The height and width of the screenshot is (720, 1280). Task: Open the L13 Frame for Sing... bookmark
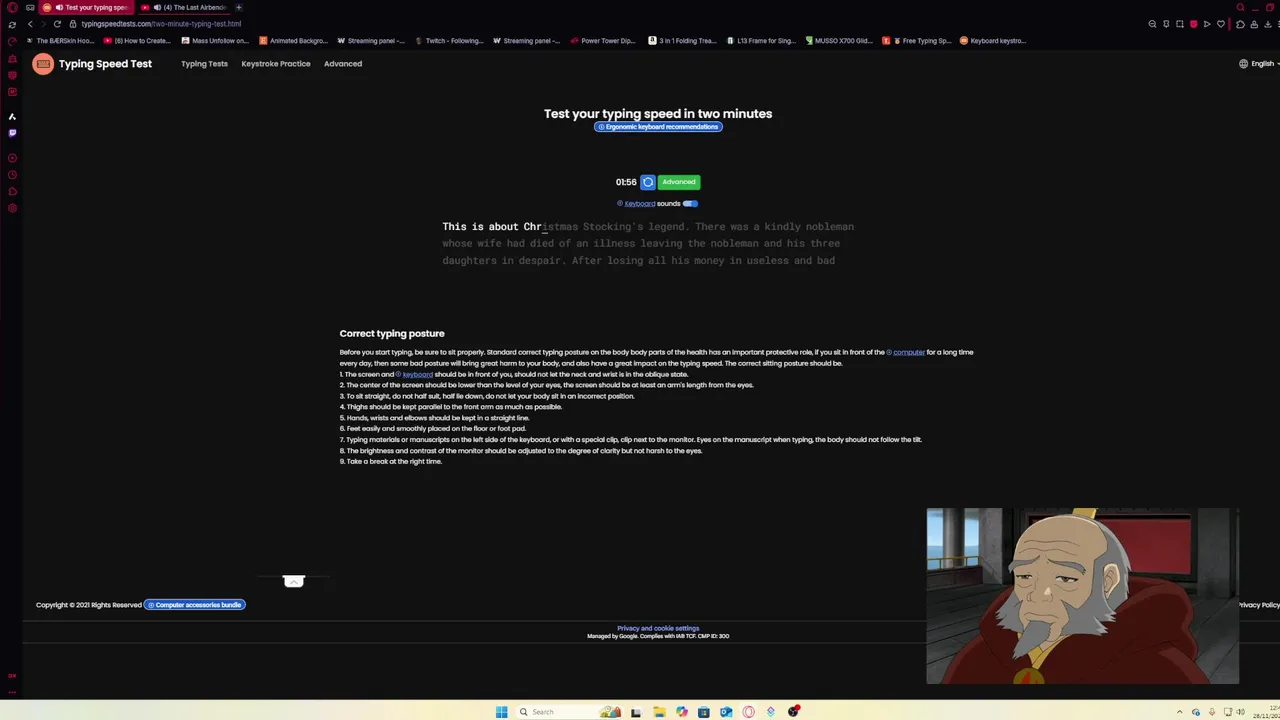(761, 41)
